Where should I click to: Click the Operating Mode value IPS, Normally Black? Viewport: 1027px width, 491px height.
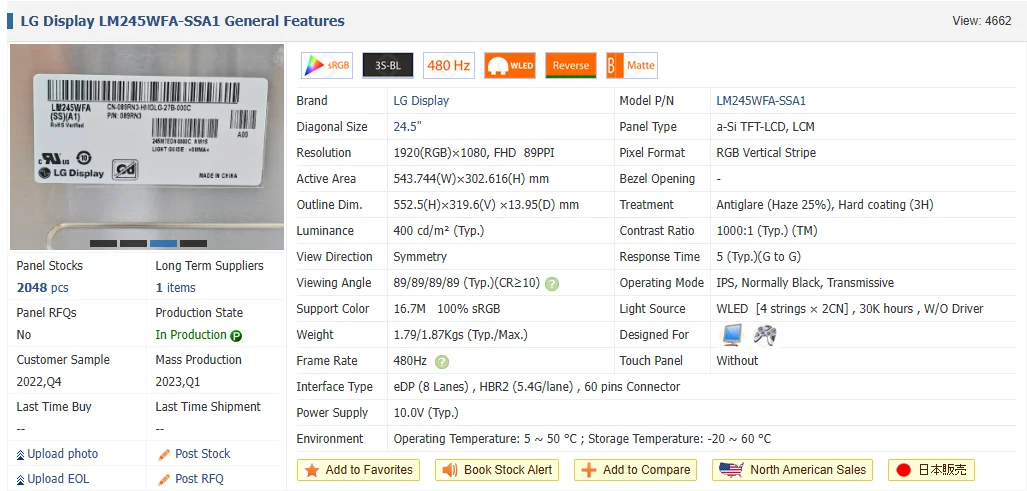(768, 283)
